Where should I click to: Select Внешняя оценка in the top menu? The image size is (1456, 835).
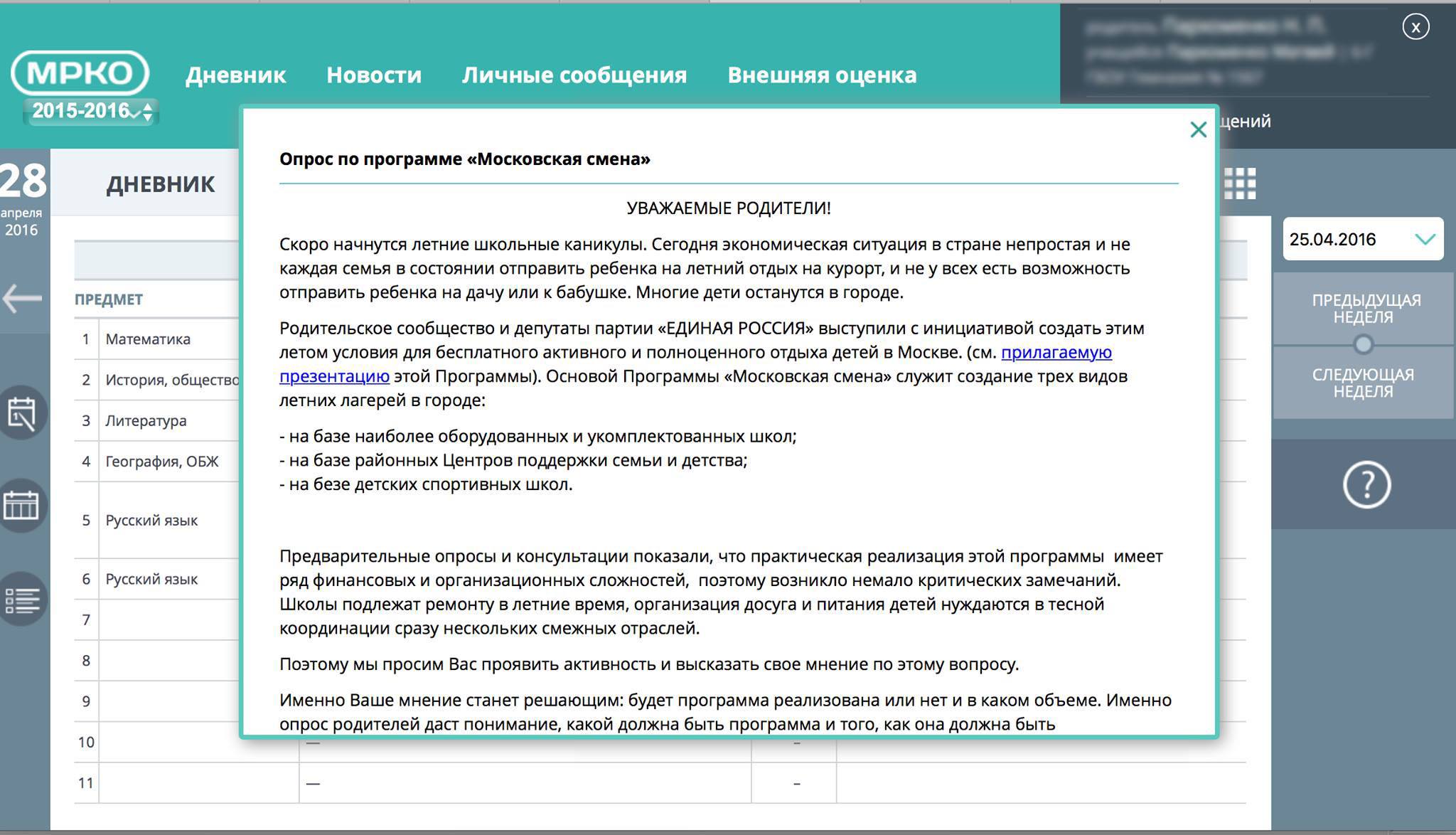coord(822,75)
